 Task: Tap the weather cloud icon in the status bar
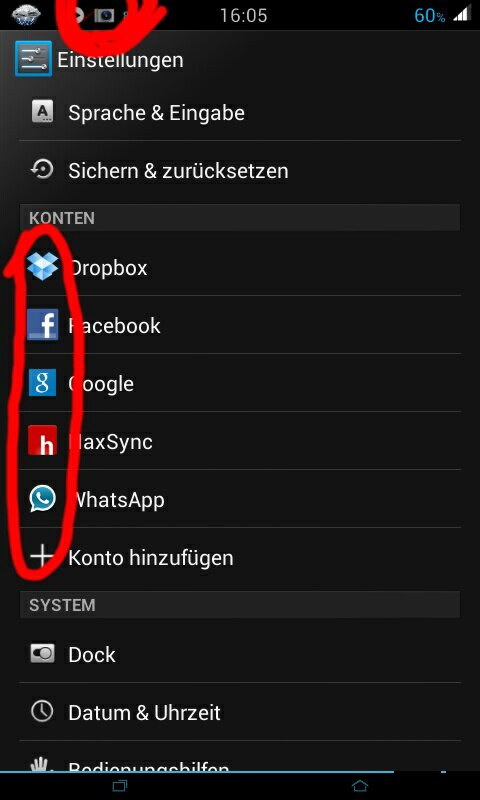(26, 15)
